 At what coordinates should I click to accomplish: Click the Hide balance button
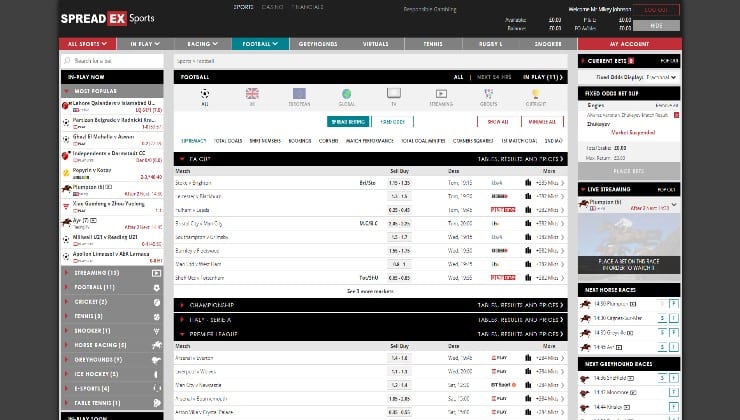coord(656,25)
